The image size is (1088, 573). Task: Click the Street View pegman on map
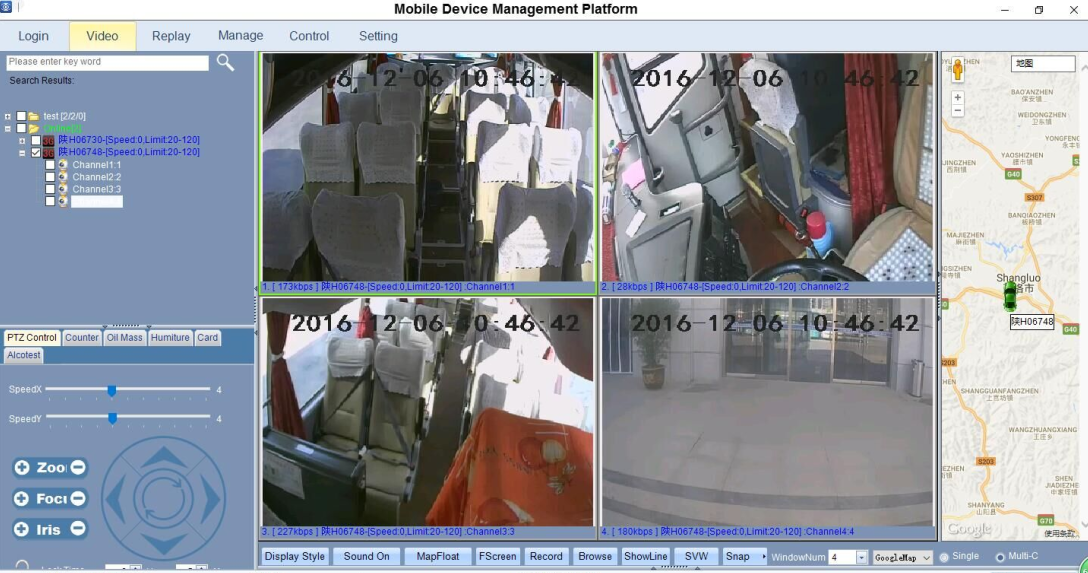958,70
